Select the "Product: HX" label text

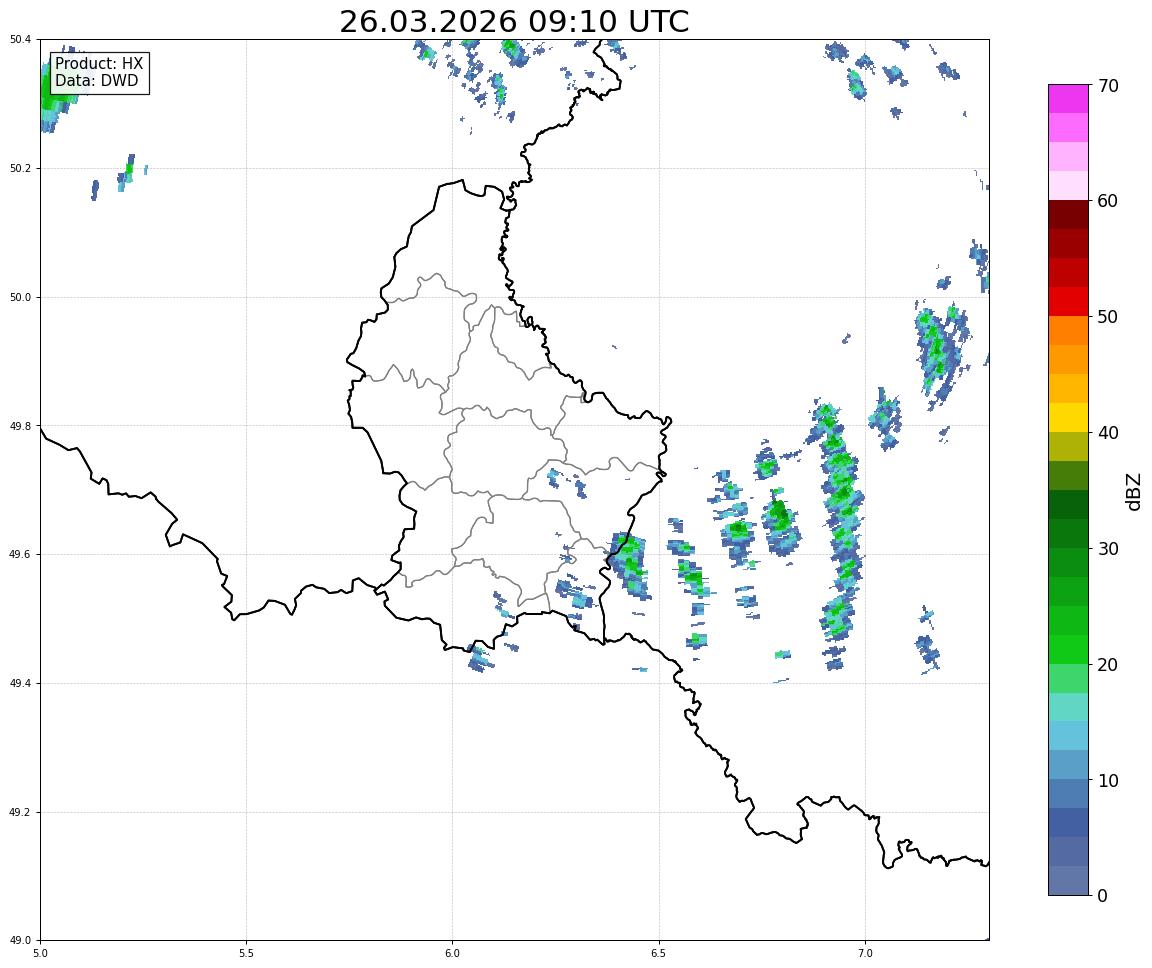(99, 64)
